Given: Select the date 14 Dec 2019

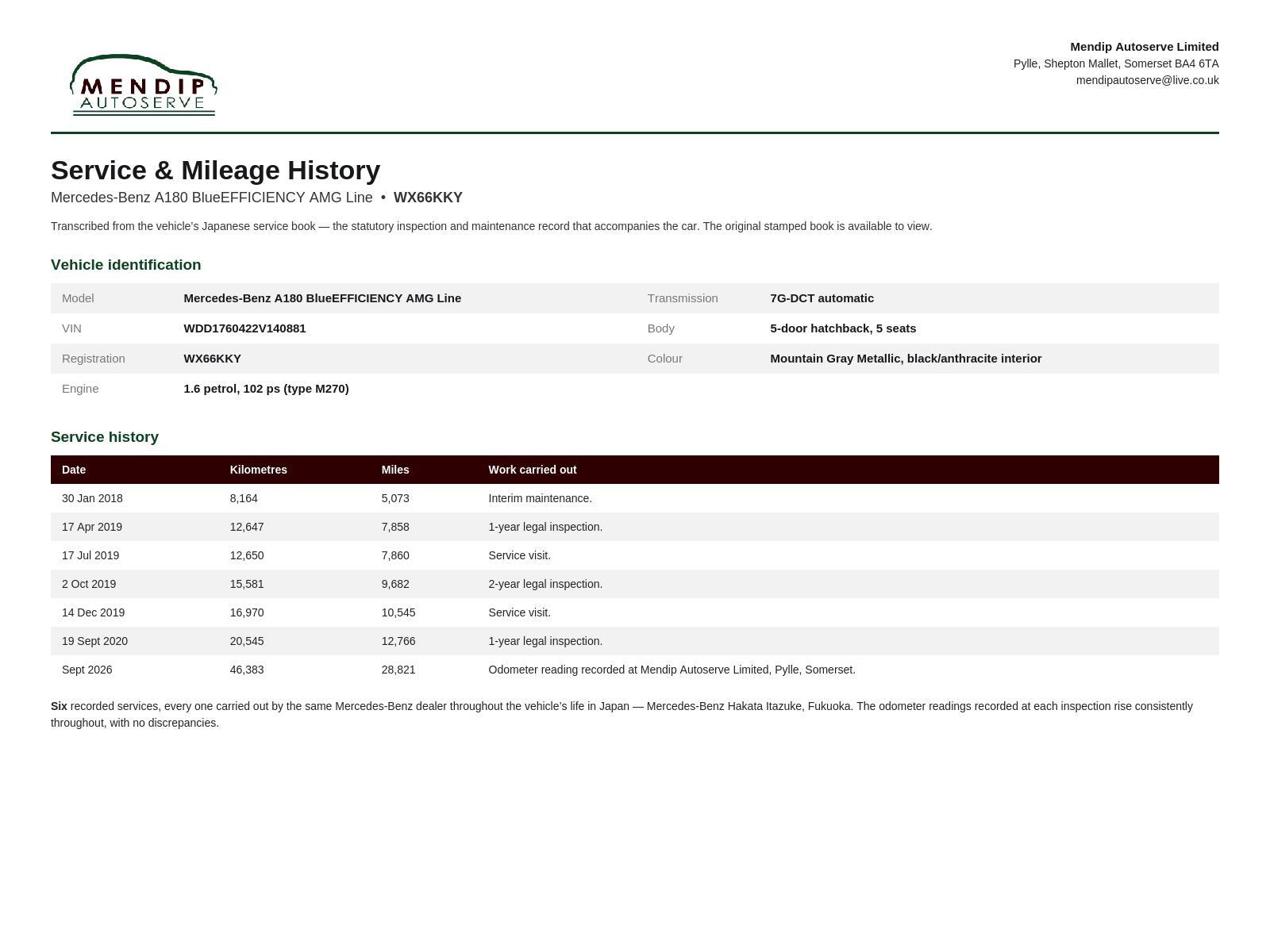Looking at the screenshot, I should [x=94, y=612].
